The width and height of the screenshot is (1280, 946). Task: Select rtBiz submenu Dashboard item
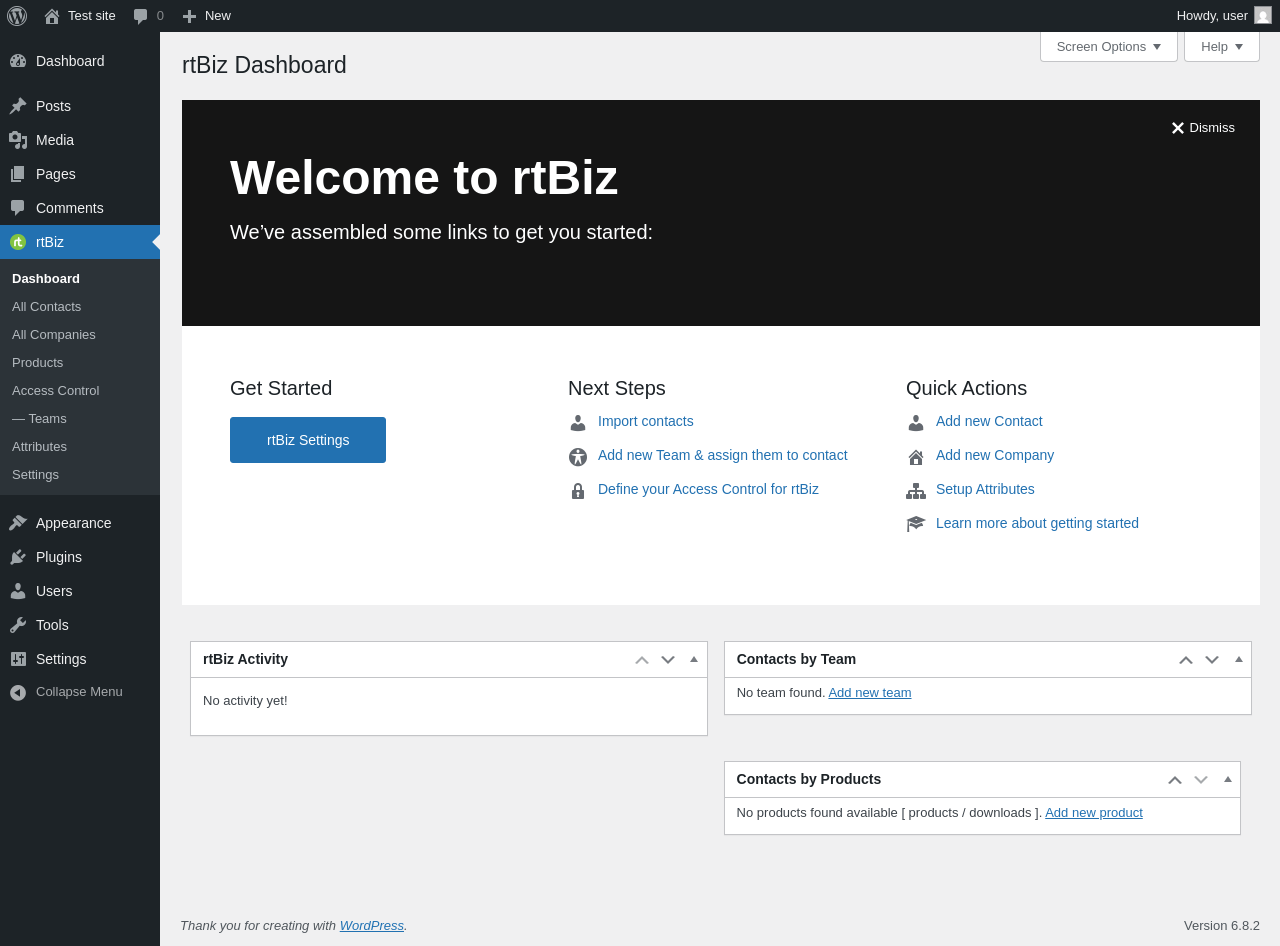click(x=80, y=279)
